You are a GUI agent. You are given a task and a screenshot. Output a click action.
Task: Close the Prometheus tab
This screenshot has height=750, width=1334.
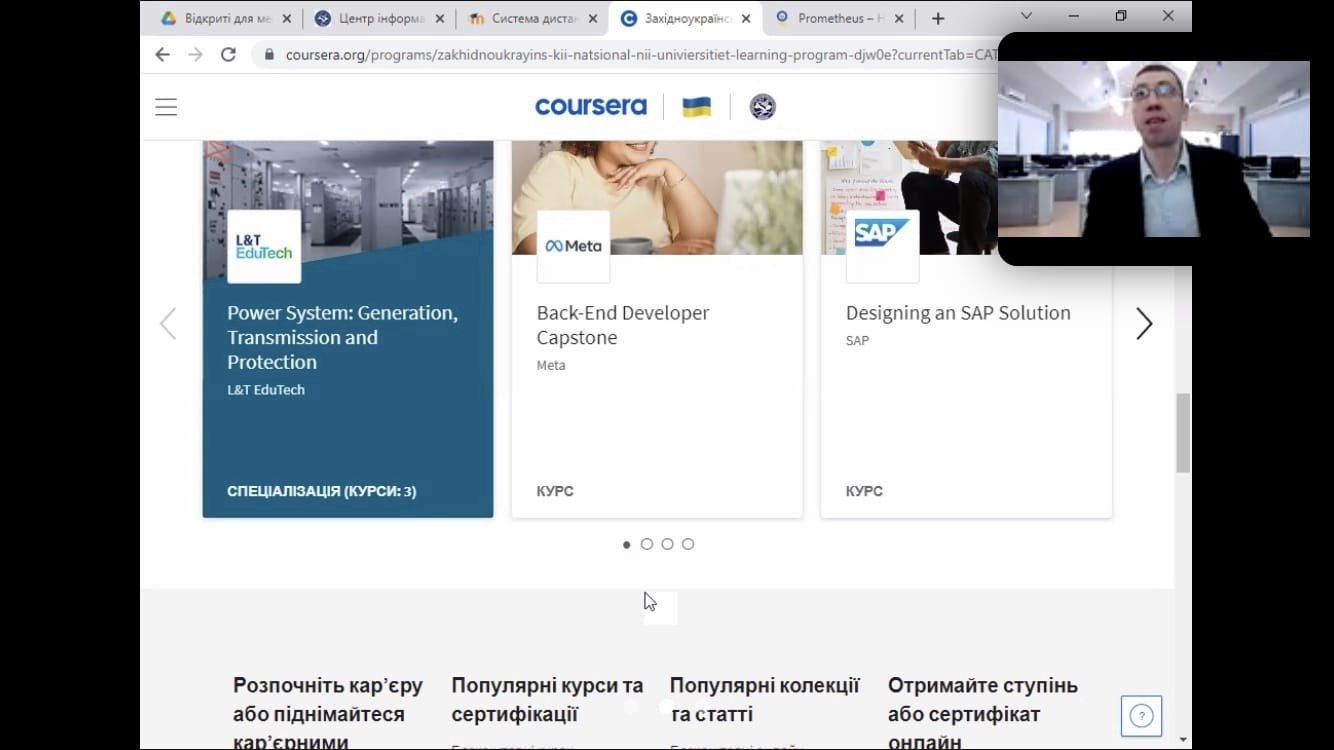pyautogui.click(x=899, y=18)
